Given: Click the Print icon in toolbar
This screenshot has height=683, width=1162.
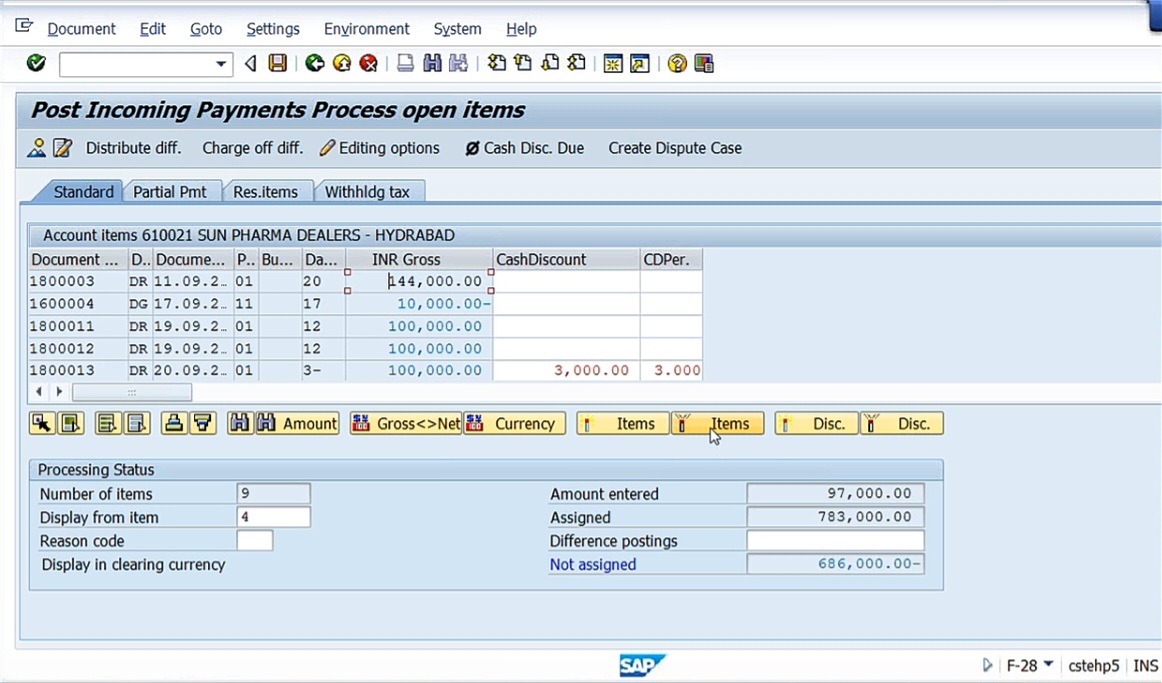Looking at the screenshot, I should (405, 64).
